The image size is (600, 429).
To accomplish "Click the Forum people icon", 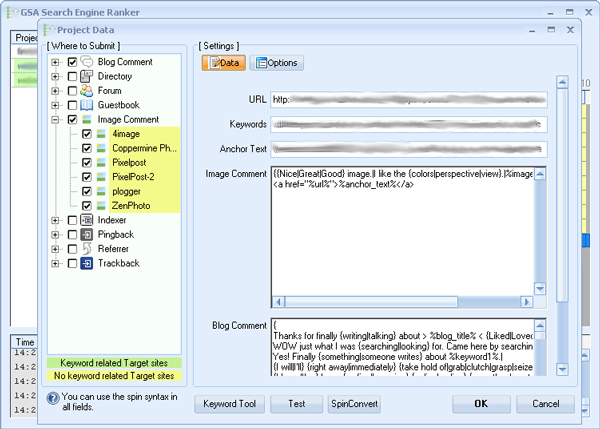I will click(x=87, y=91).
